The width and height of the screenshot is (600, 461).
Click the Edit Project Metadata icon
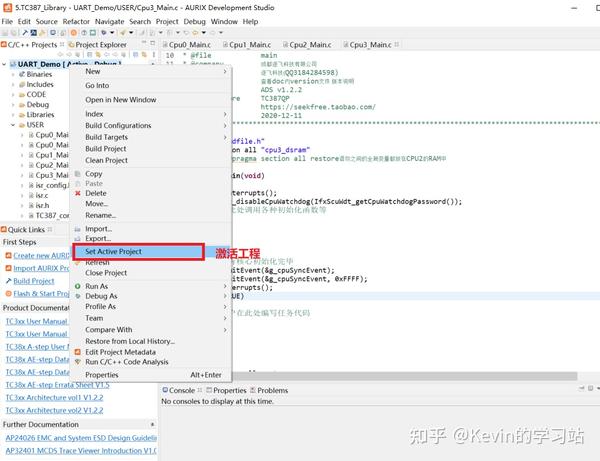point(78,352)
